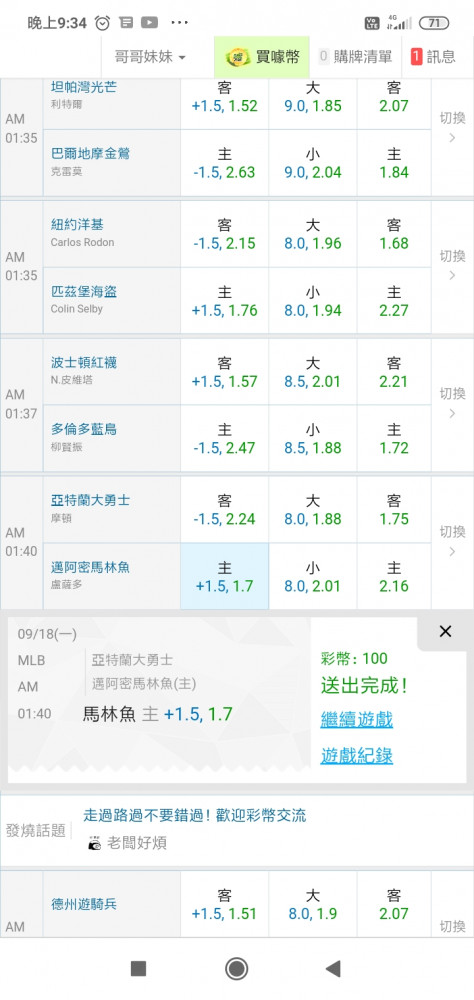Tap the Android back triangle icon
474x1000 pixels.
pyautogui.click(x=333, y=969)
